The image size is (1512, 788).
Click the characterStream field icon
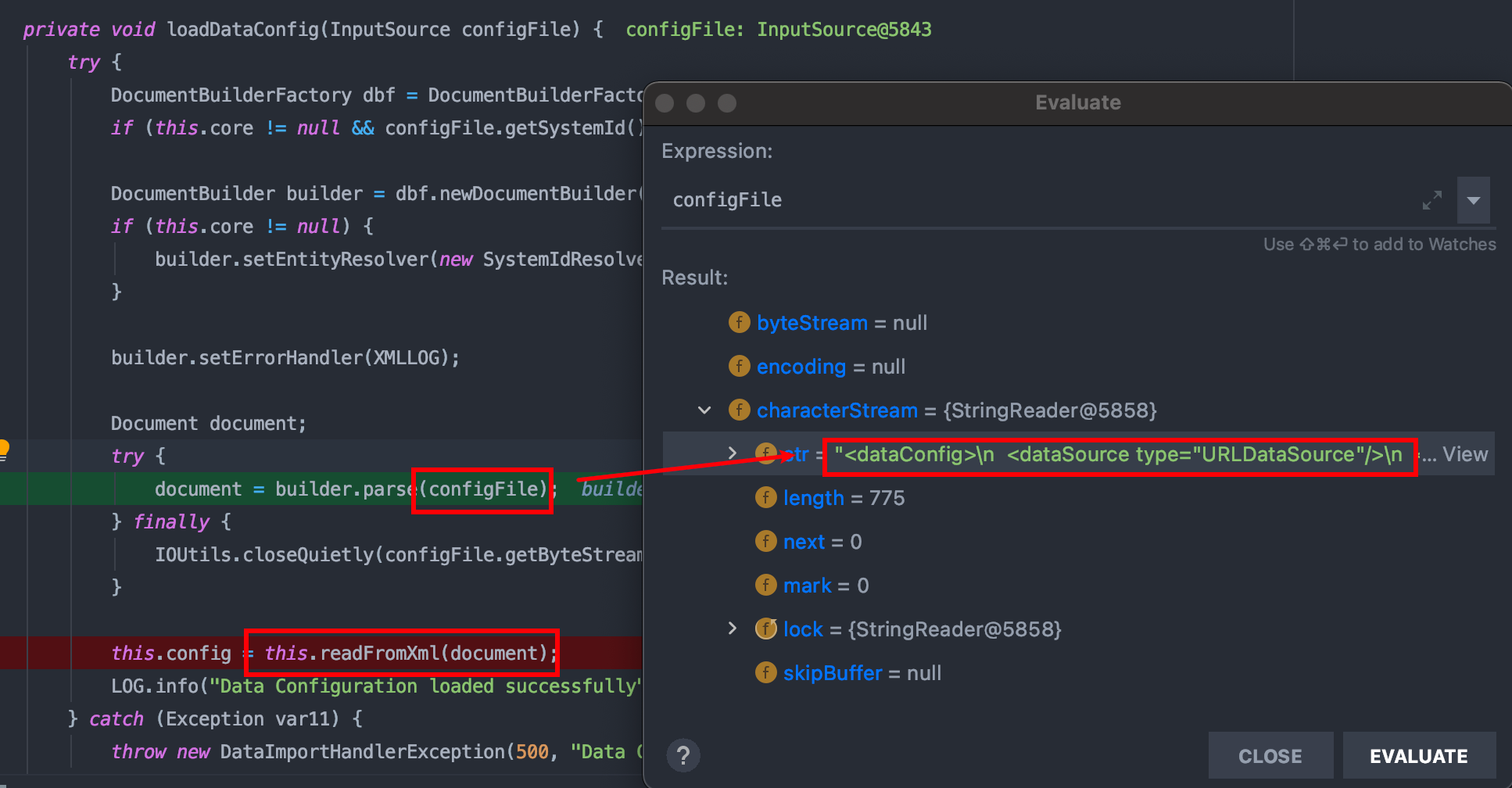pos(739,410)
